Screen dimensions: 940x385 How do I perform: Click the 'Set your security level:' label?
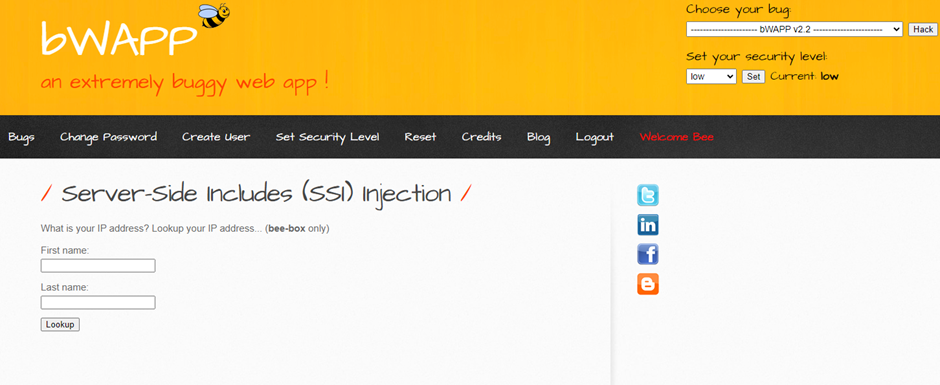click(757, 57)
